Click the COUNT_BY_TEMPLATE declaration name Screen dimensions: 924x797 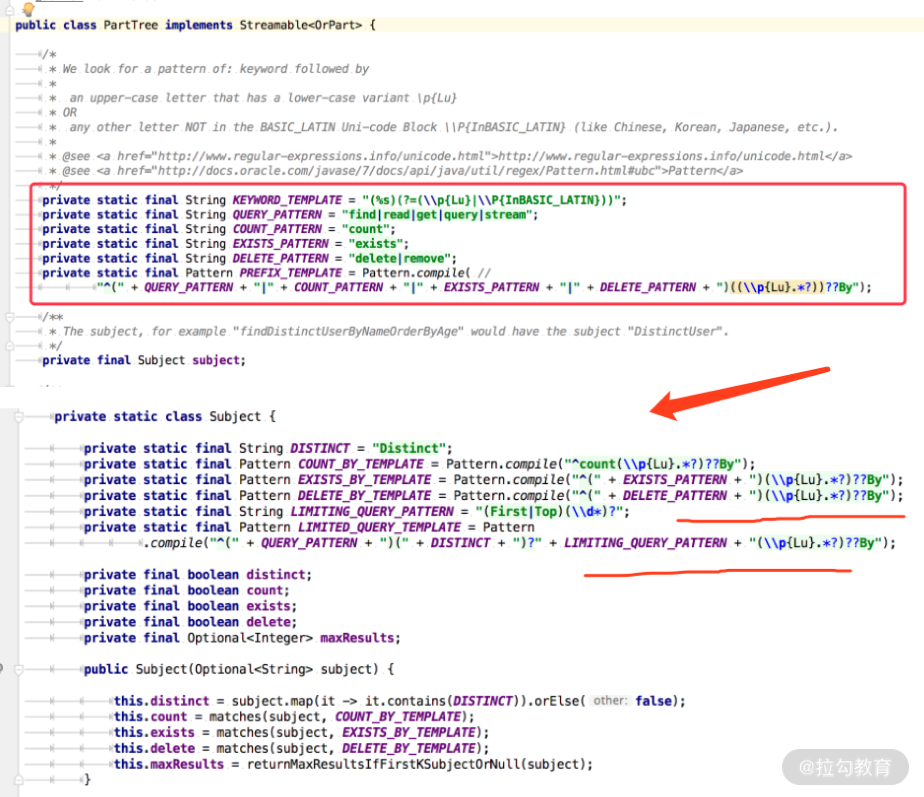[x=361, y=465]
